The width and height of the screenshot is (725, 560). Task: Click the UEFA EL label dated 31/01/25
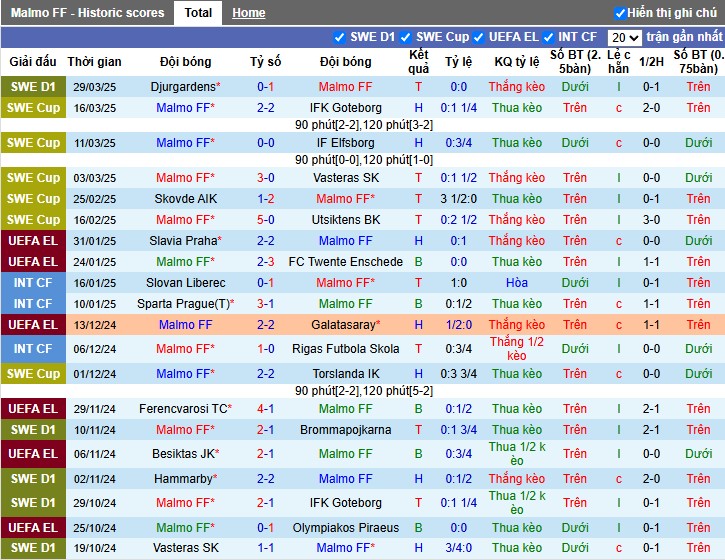tap(33, 241)
